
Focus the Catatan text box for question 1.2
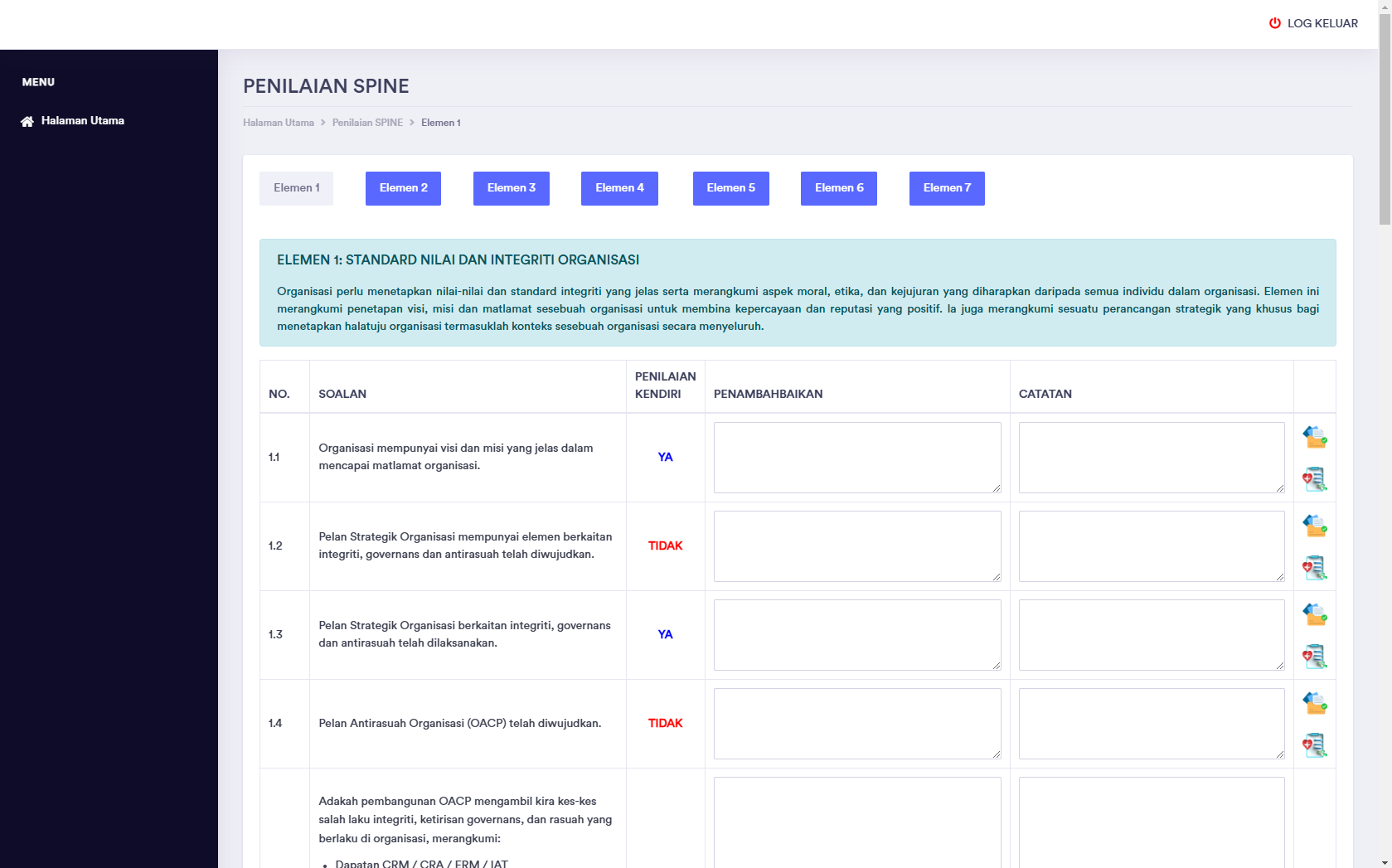coord(1151,546)
